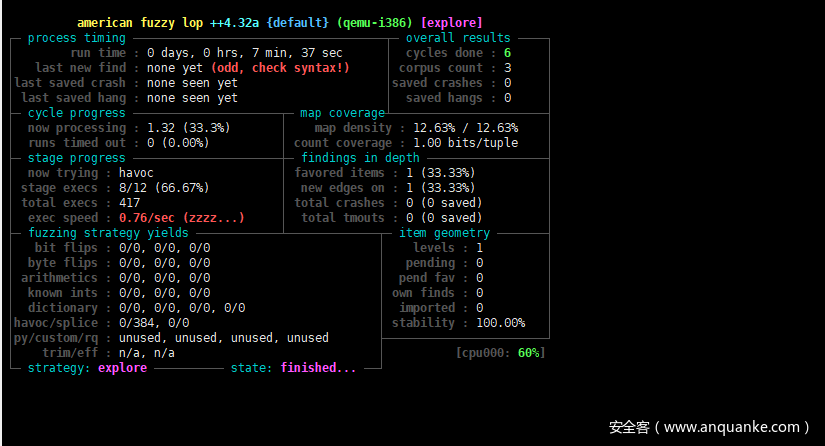825x446 pixels.
Task: Click the american fuzzy lop title text
Action: tap(140, 22)
